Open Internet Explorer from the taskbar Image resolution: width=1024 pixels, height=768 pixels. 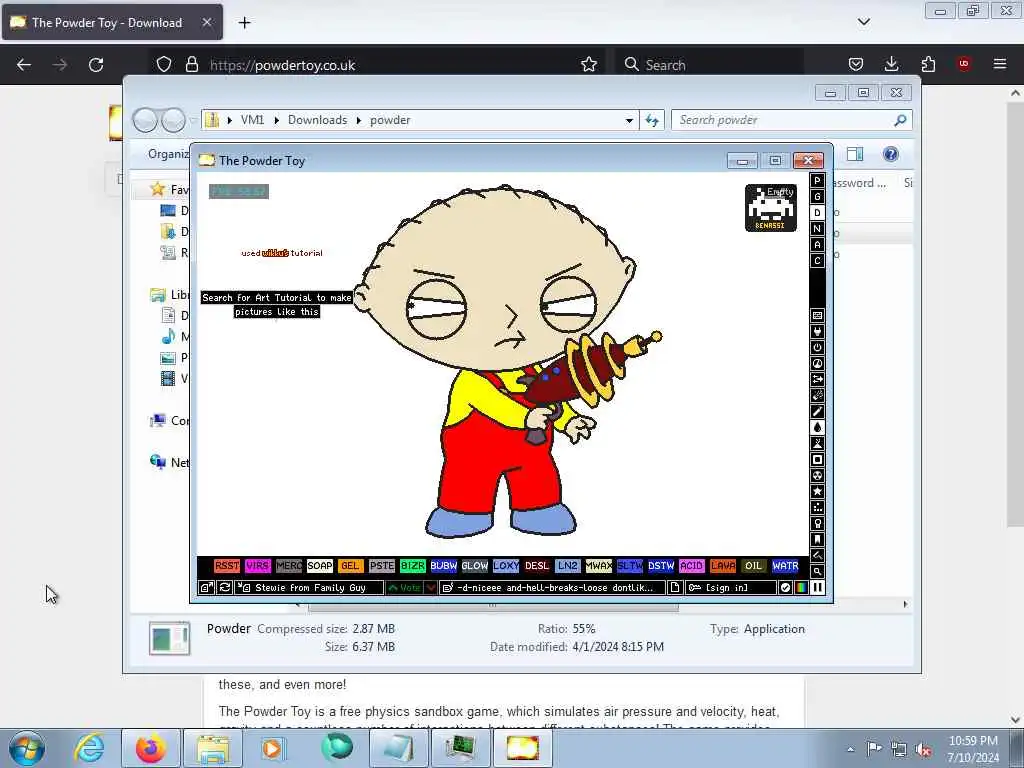pyautogui.click(x=89, y=748)
